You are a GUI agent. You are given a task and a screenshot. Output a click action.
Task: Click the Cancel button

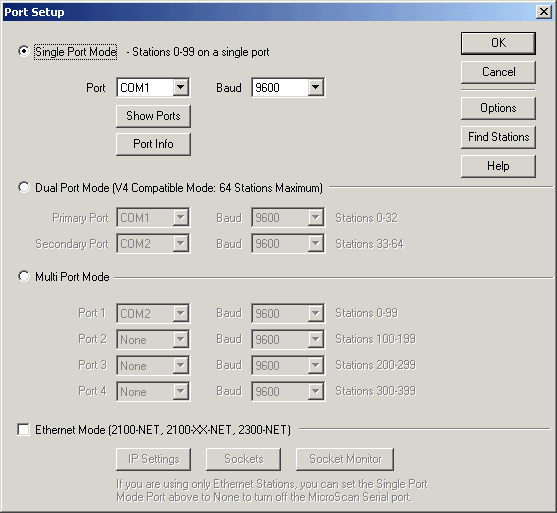coord(498,72)
